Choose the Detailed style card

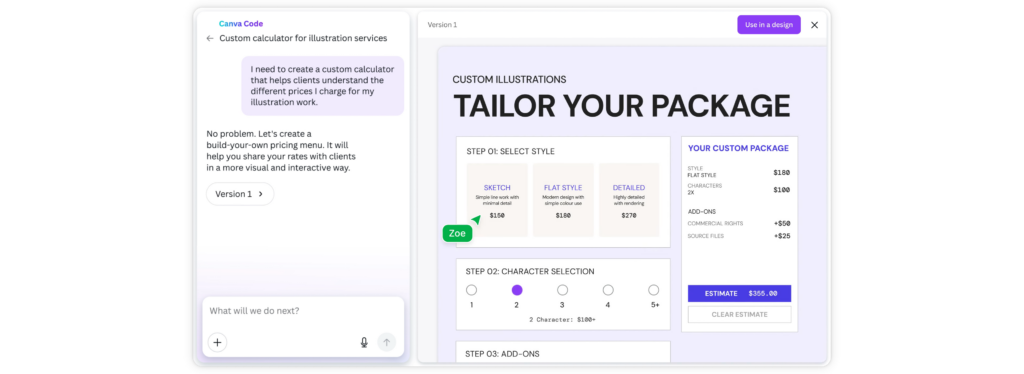tap(629, 200)
